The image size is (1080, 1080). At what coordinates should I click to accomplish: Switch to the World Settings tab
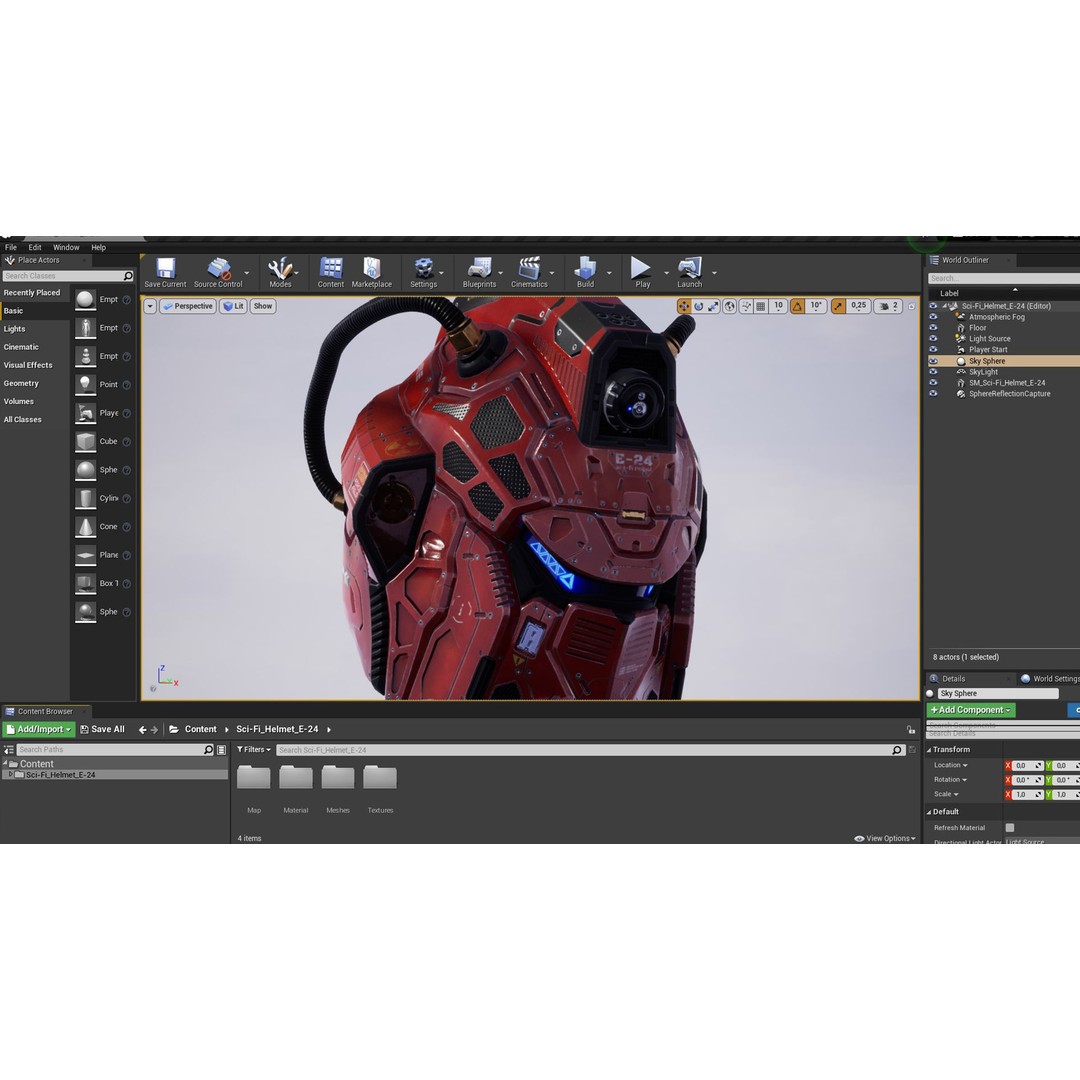click(x=1050, y=679)
